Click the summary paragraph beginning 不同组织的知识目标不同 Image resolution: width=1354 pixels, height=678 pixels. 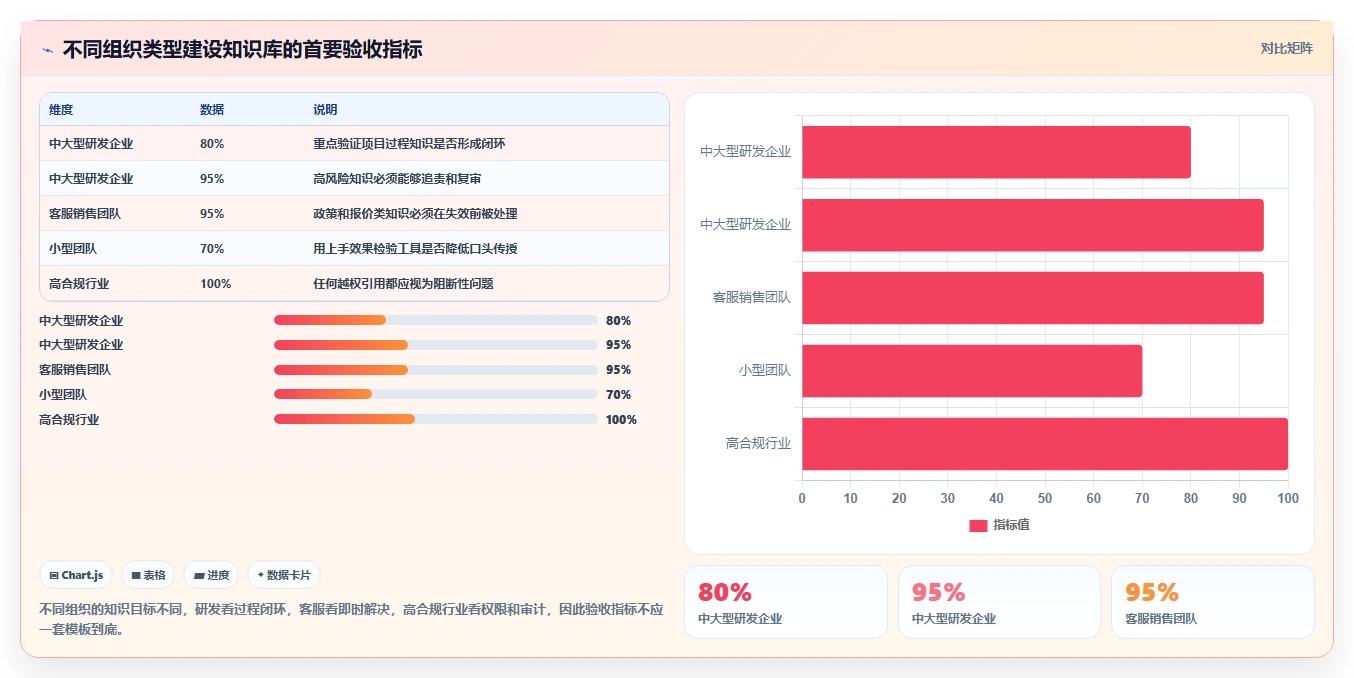[351, 619]
